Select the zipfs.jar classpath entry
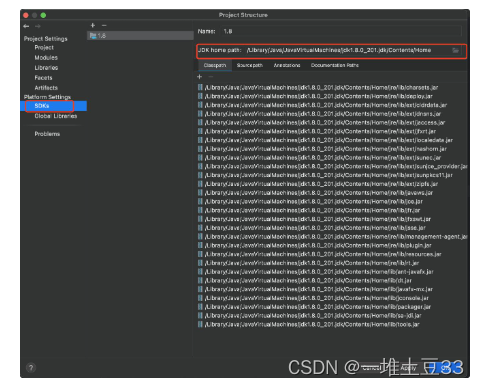480x387 pixels. 318,184
